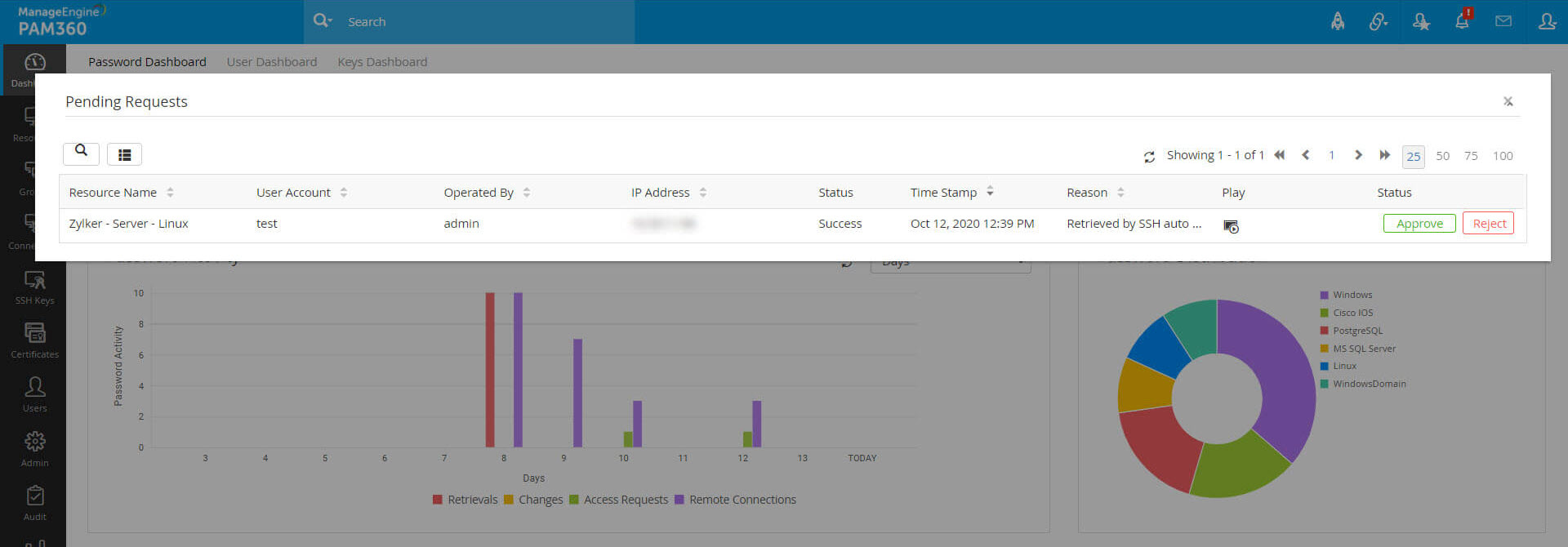Open the mail envelope icon
This screenshot has width=1568, height=547.
point(1503,21)
